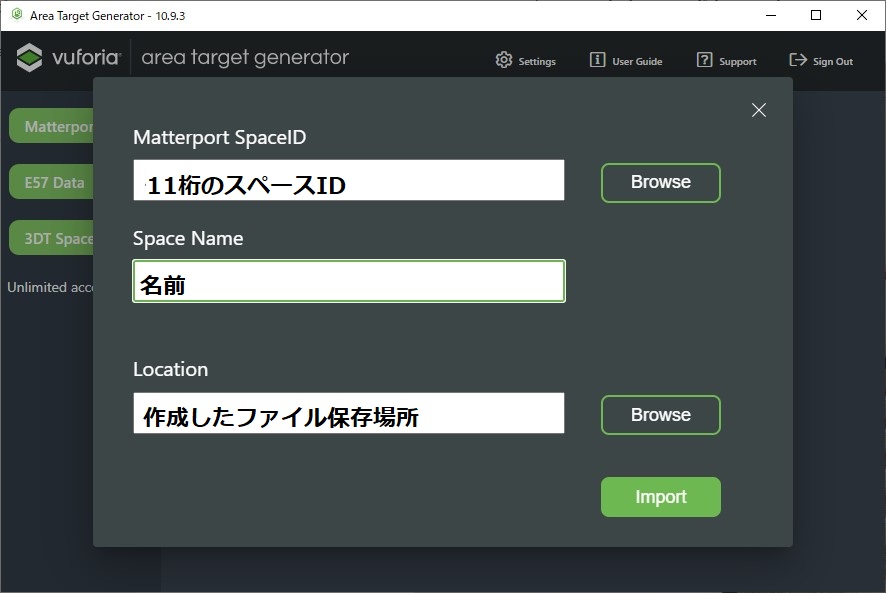886x593 pixels.
Task: Open Settings via the gear icon
Action: [504, 60]
